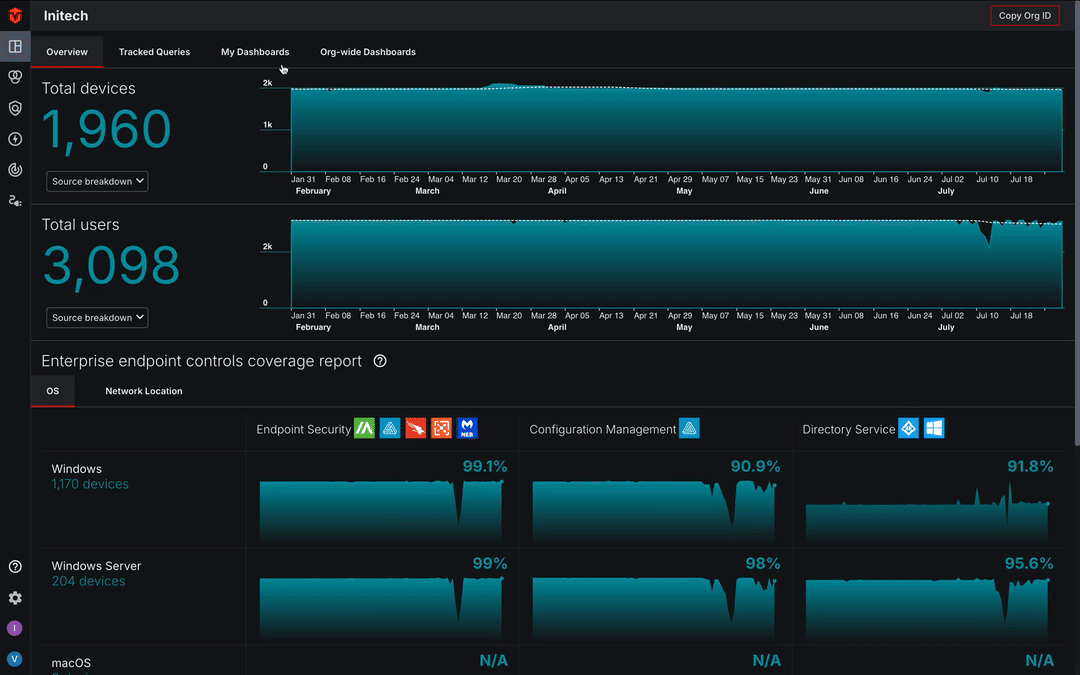Click the Azure AD diamond icon
The height and width of the screenshot is (675, 1080).
click(908, 428)
